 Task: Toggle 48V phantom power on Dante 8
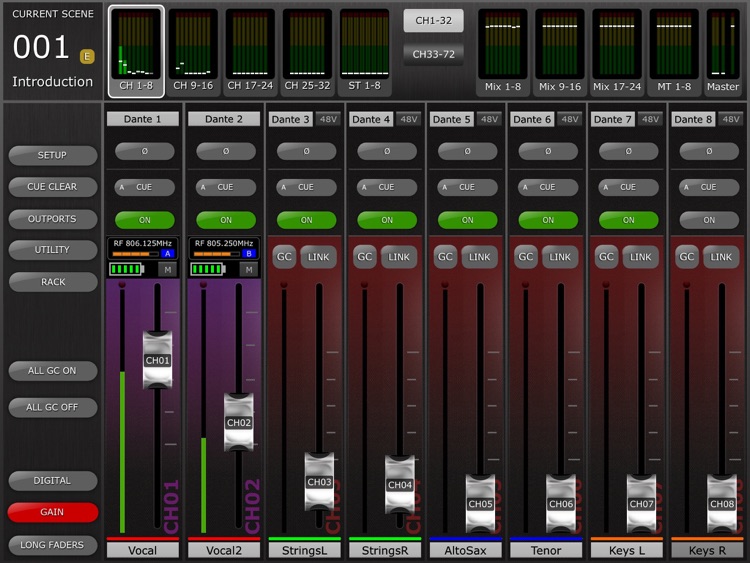(731, 119)
